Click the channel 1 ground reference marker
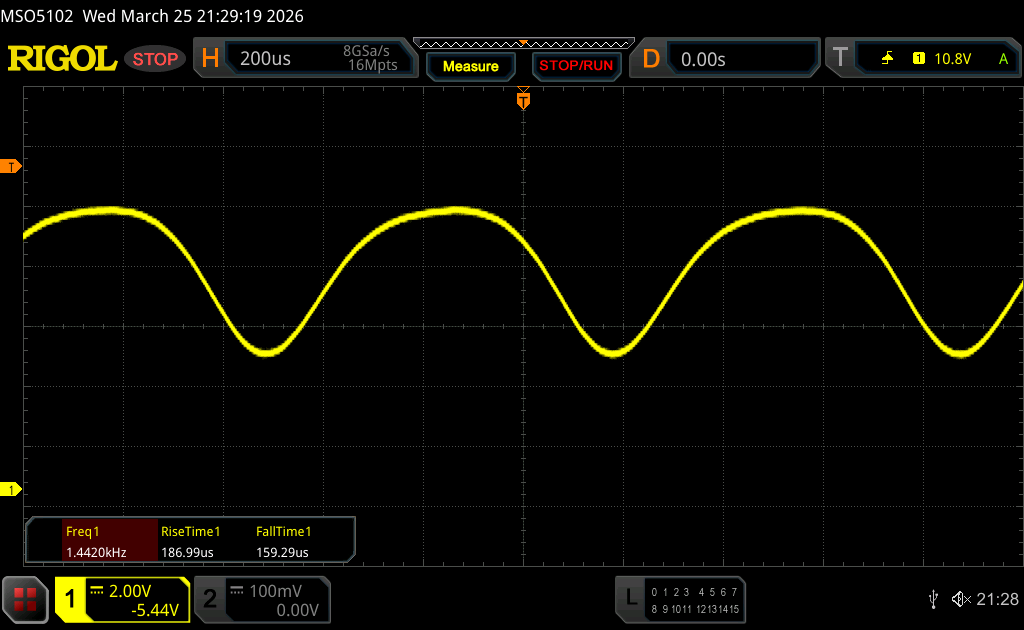 click(x=13, y=489)
